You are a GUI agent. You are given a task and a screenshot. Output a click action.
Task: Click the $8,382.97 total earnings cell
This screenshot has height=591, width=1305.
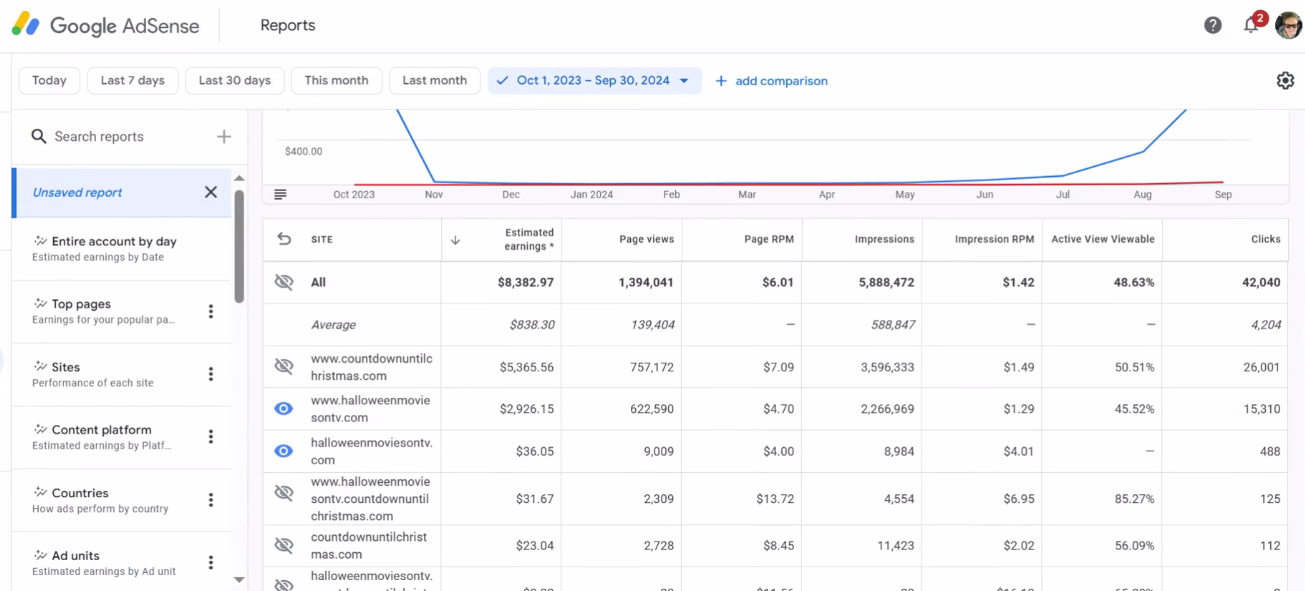coord(526,283)
